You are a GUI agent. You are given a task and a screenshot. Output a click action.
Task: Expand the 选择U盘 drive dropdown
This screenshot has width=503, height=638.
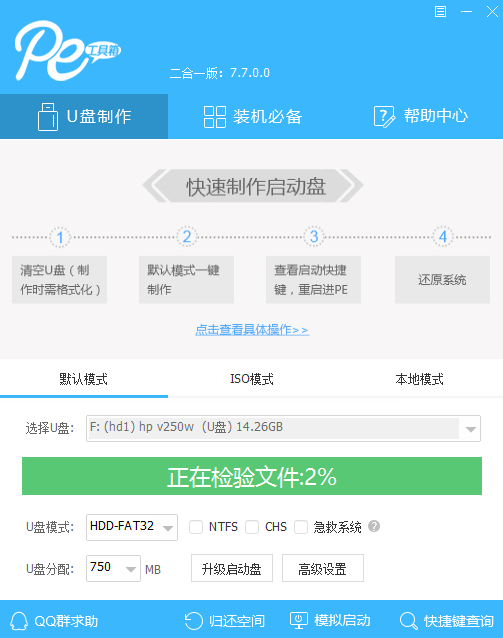(471, 429)
